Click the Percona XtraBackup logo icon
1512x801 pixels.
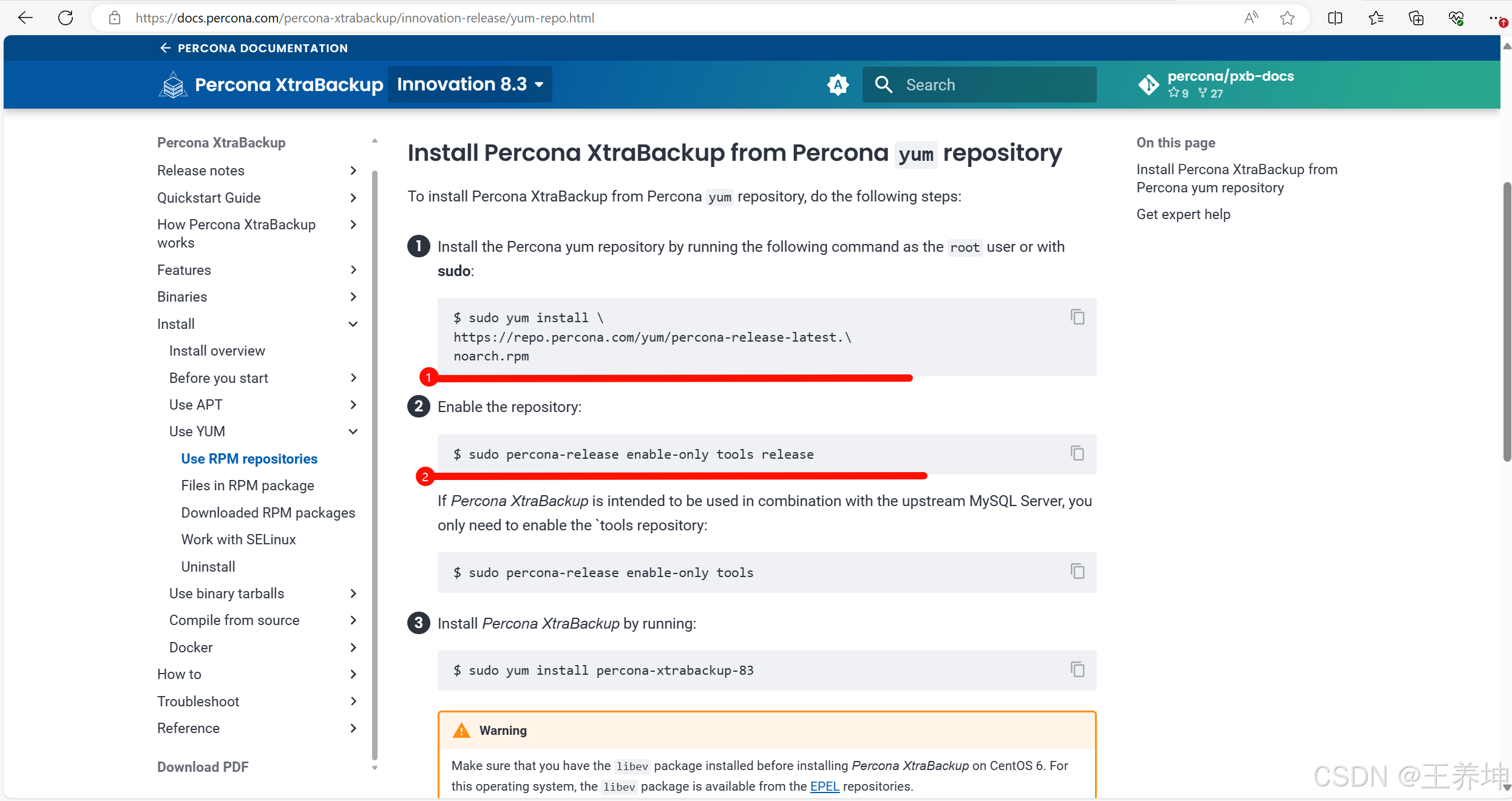click(x=173, y=84)
